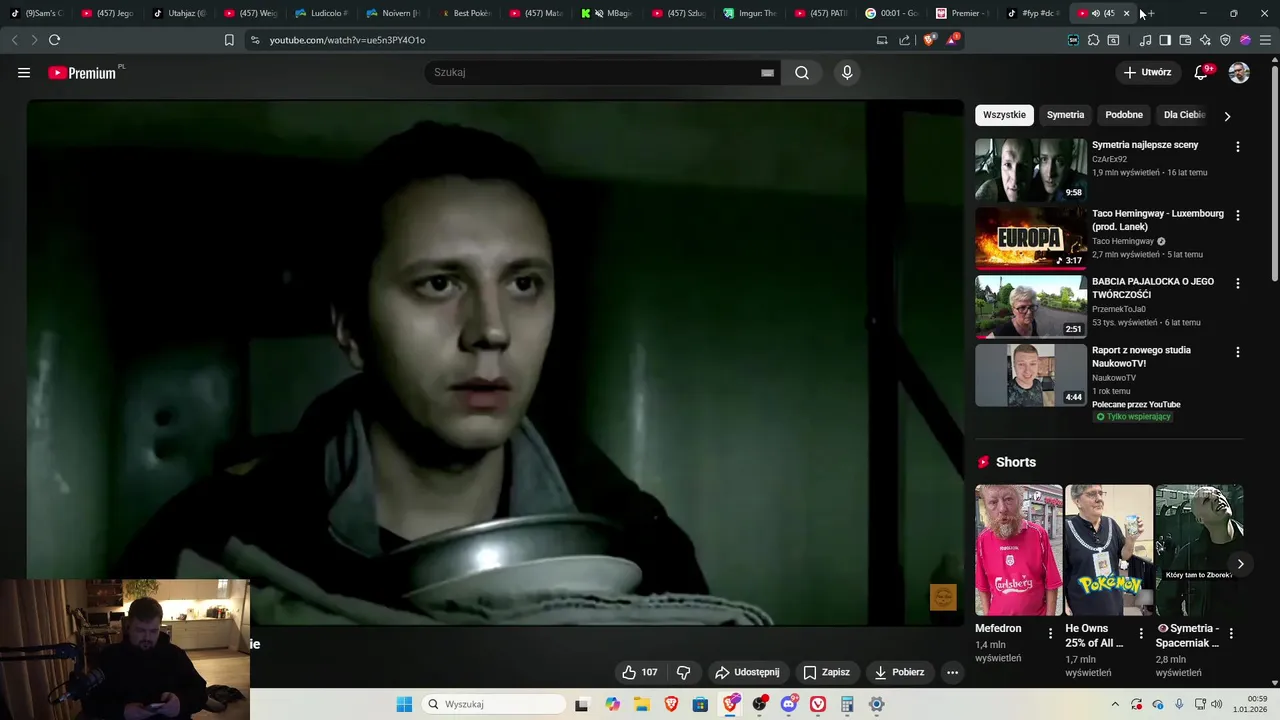Screen dimensions: 1280x720
Task: Open options for Raport z nowego studia
Action: pos(1237,352)
